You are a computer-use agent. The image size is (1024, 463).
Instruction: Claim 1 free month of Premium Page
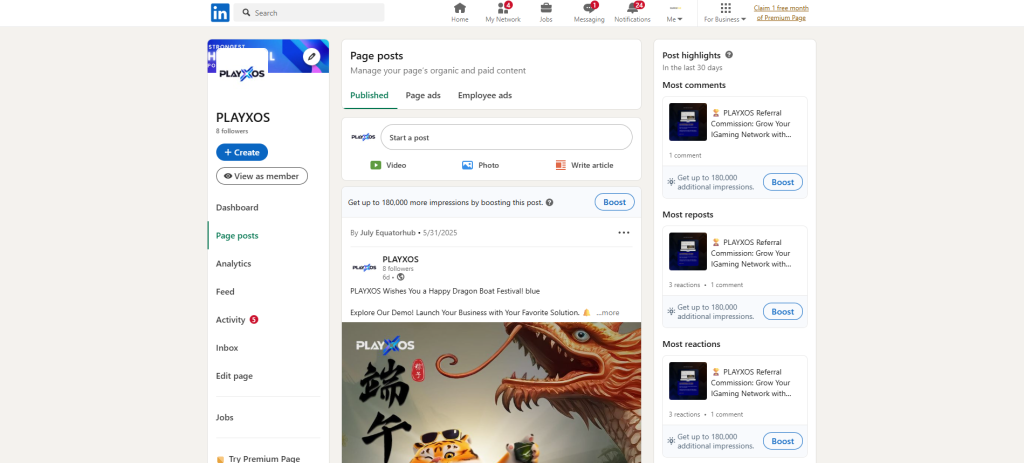[x=781, y=13]
